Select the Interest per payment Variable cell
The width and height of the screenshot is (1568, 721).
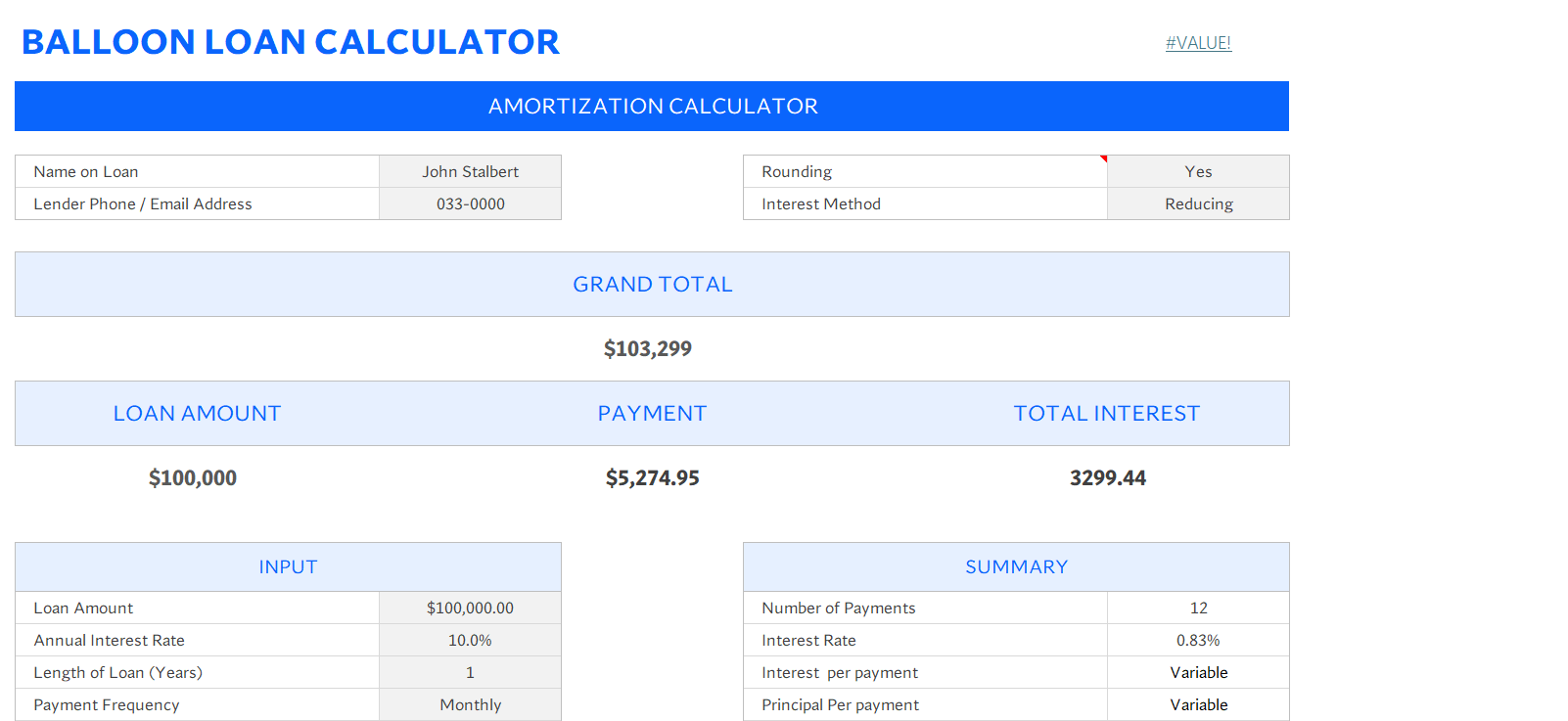pos(1198,672)
